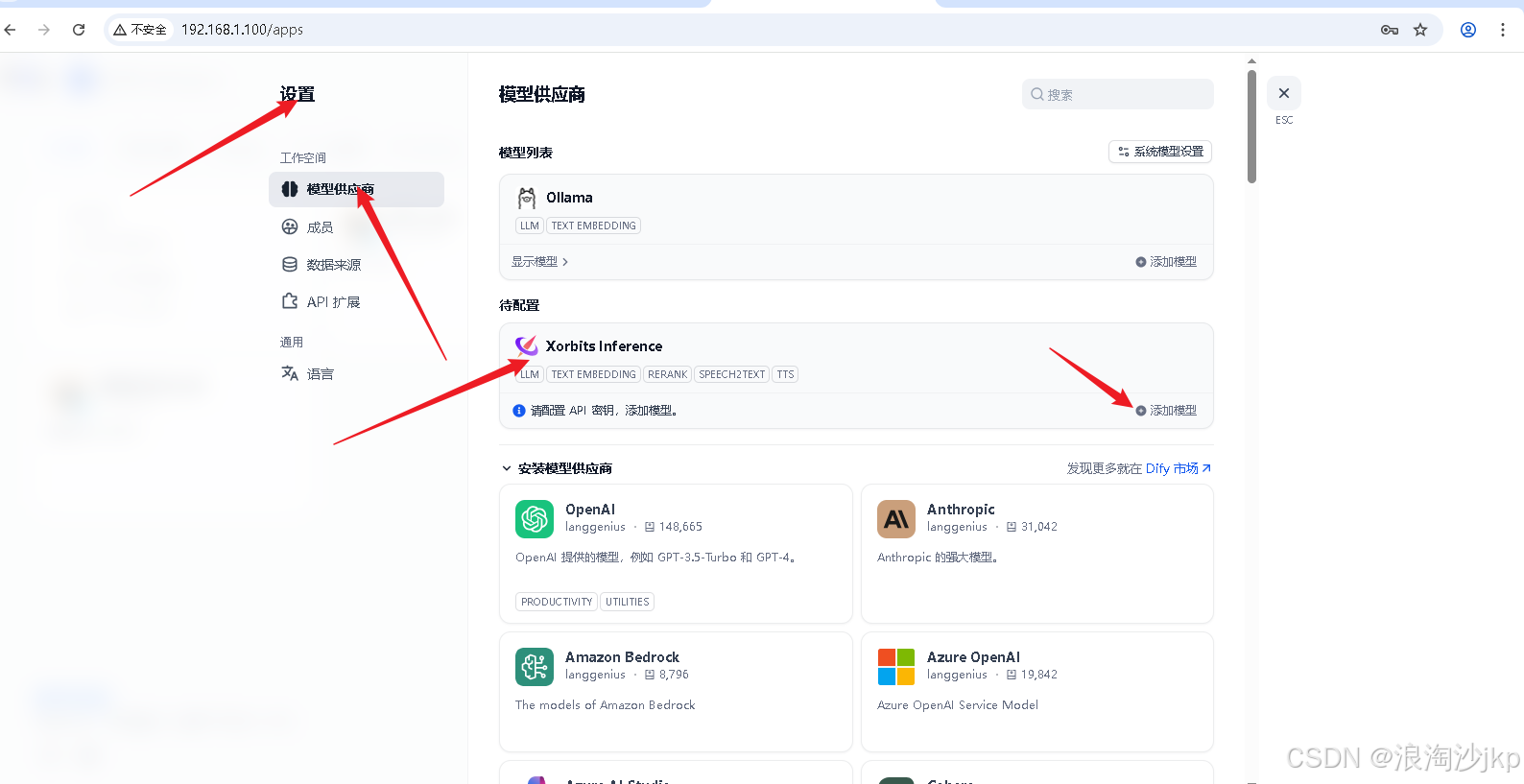This screenshot has width=1524, height=784.
Task: Click the 148,665 install count on OpenAI
Action: point(680,527)
